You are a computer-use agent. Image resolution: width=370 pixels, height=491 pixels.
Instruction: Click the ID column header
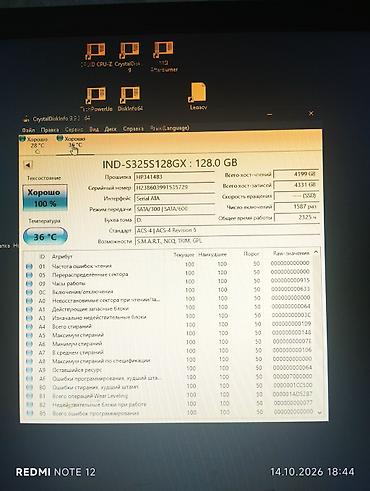[42, 256]
